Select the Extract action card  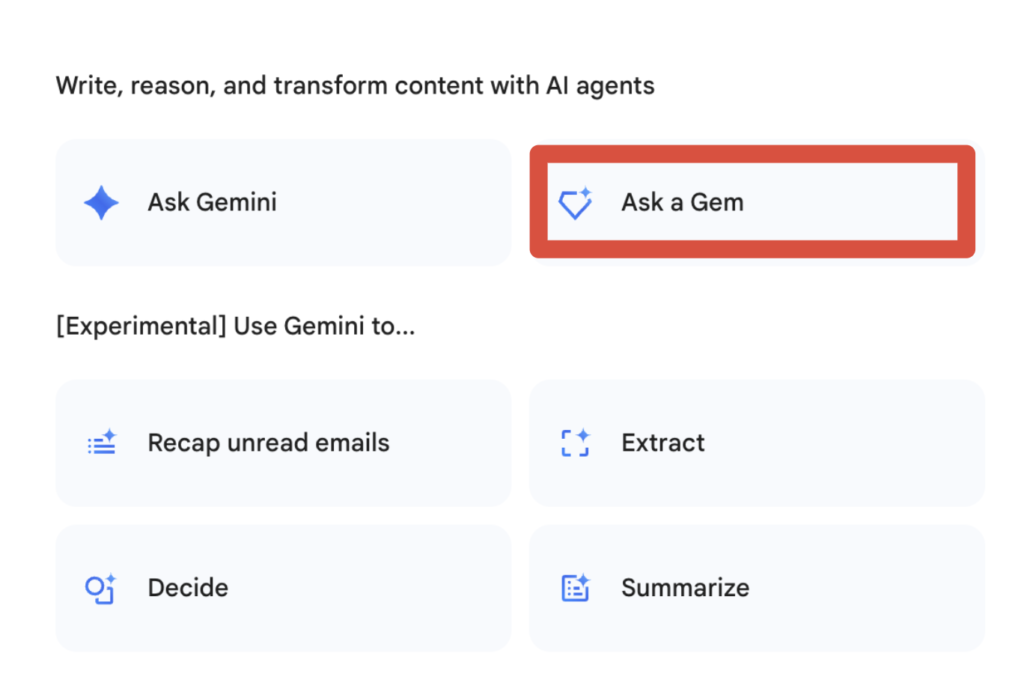click(x=756, y=443)
